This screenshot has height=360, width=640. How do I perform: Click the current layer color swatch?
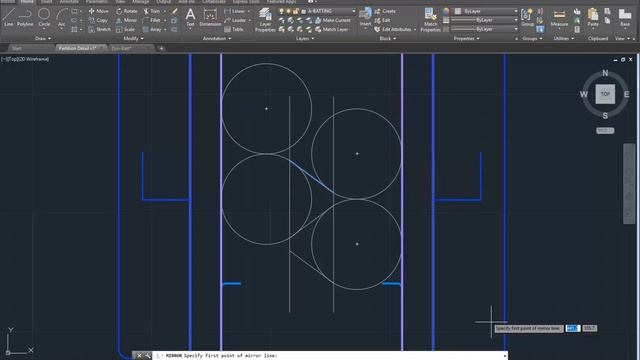click(x=304, y=11)
